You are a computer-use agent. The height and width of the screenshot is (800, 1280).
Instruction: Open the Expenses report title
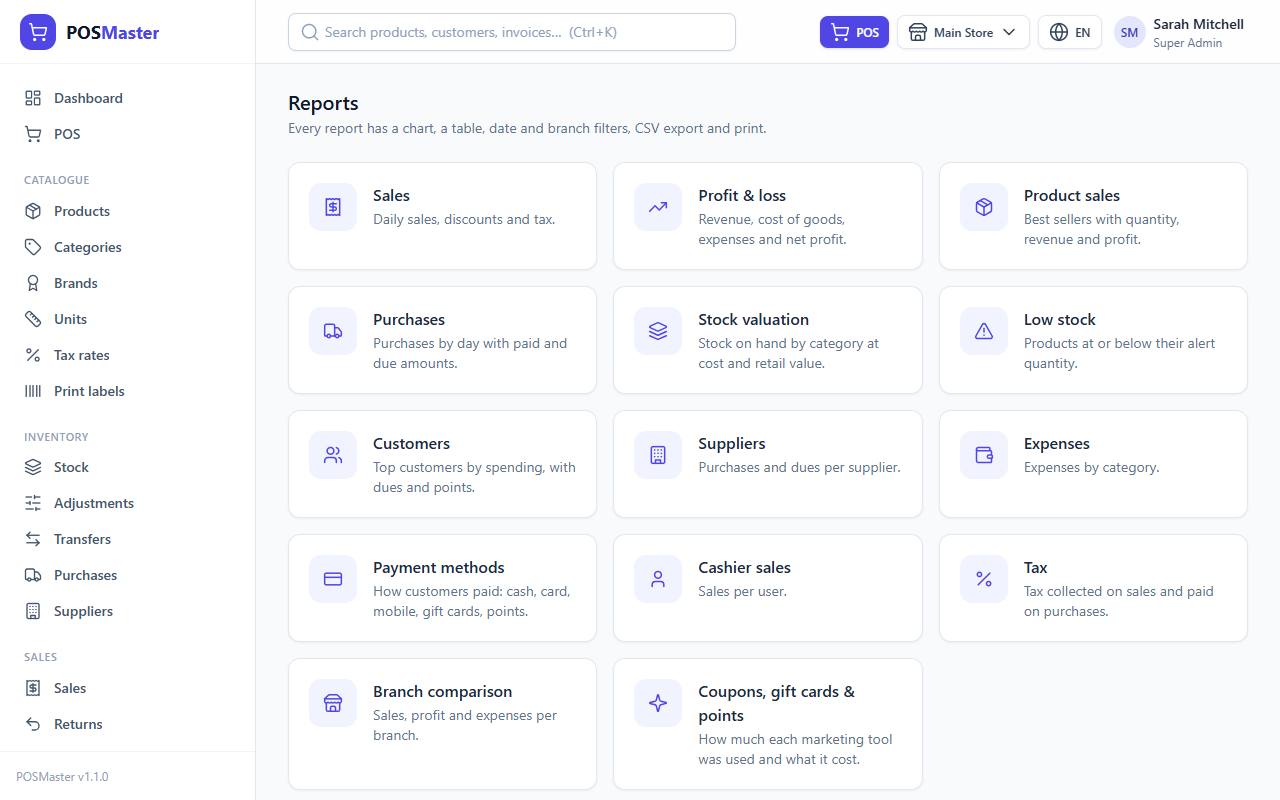pos(1056,443)
